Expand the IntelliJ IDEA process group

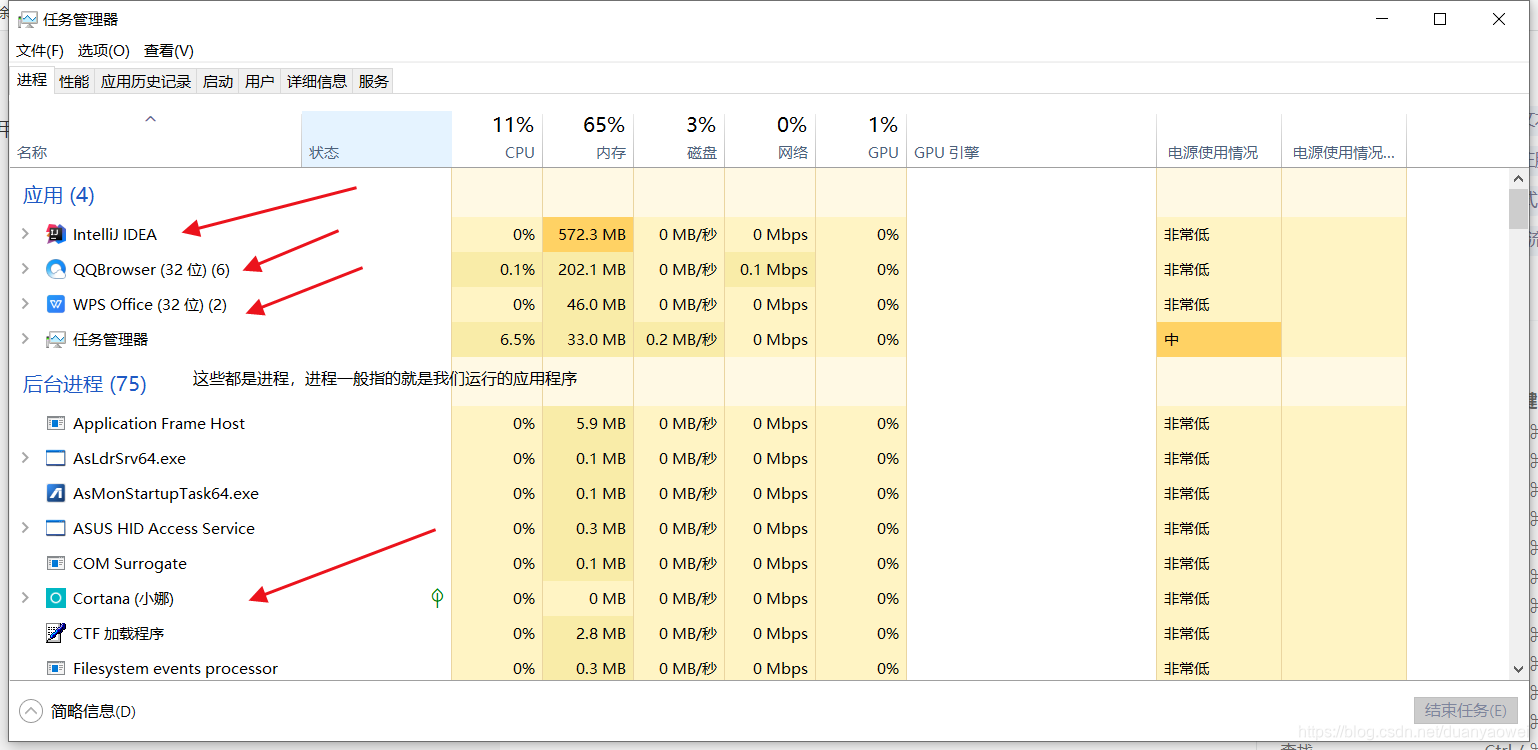(x=26, y=235)
